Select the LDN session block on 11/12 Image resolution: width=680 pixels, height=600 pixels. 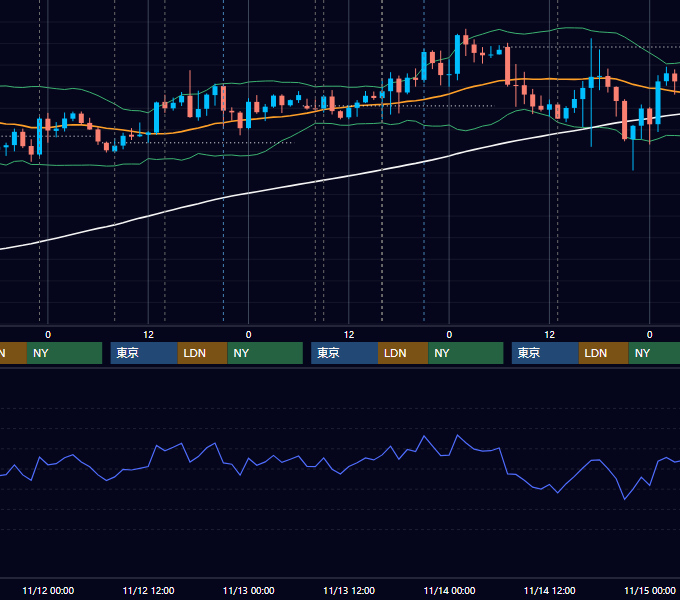click(x=203, y=353)
